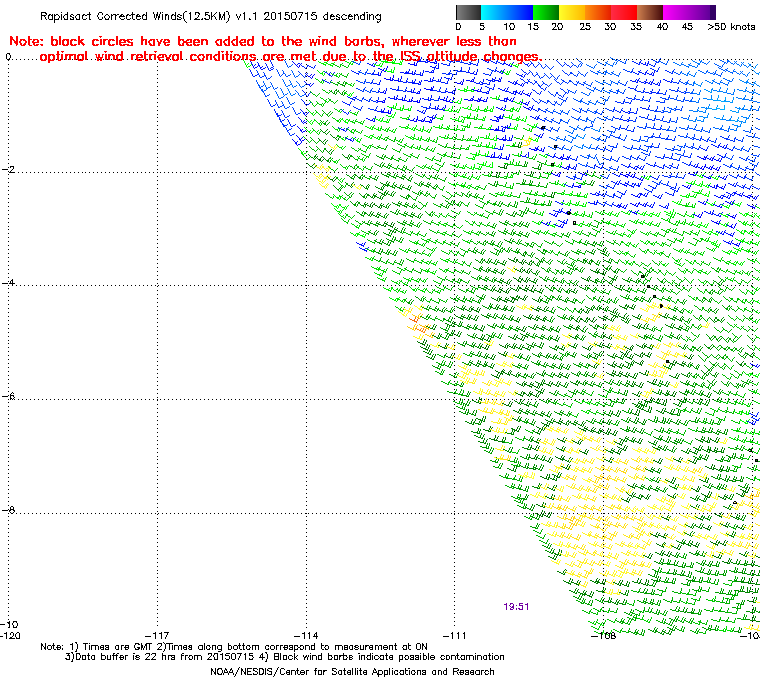Click the yellow 20-25 knots color segment
This screenshot has height=688, width=760.
[572, 12]
